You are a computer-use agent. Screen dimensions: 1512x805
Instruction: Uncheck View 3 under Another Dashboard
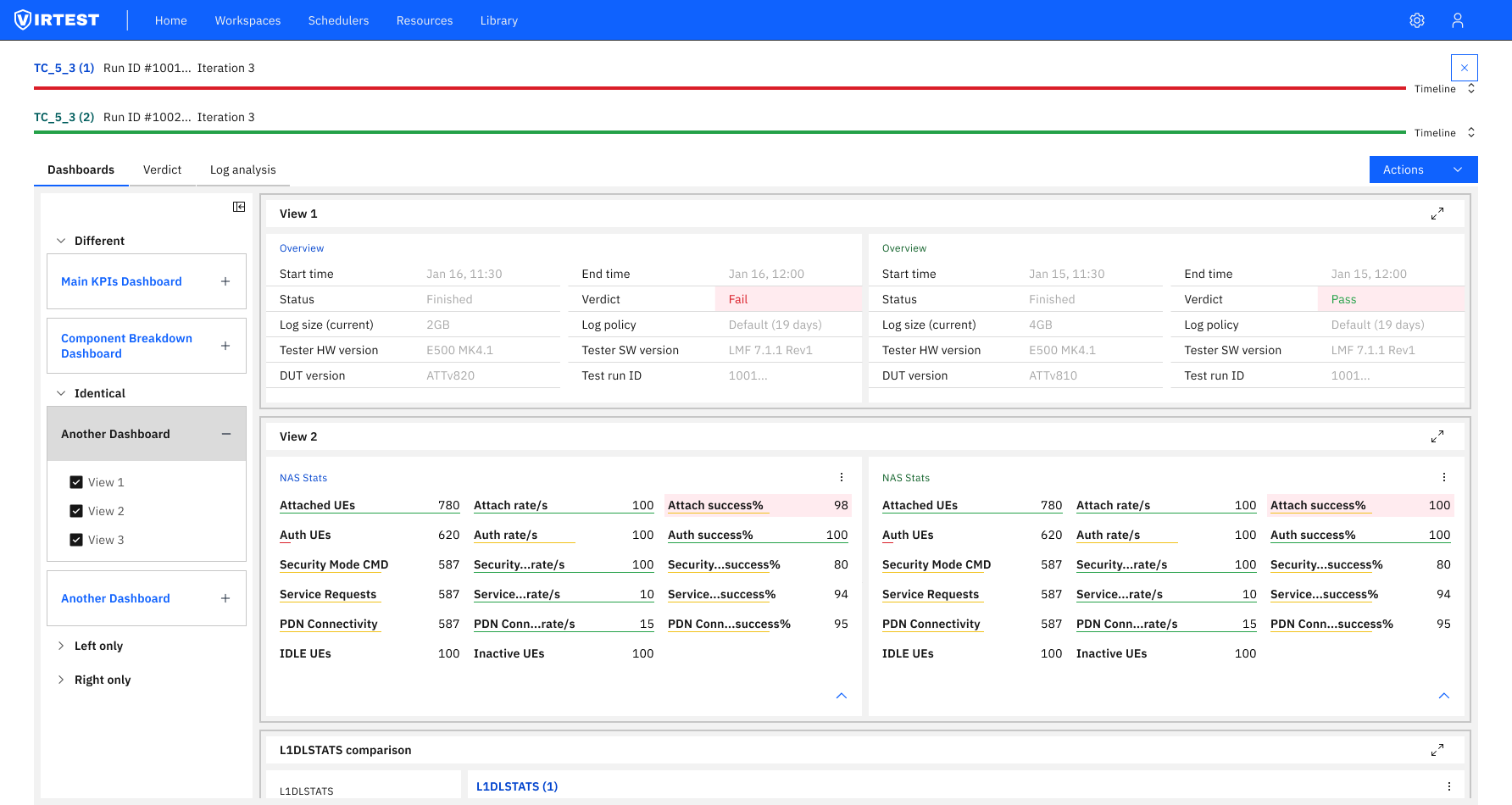click(76, 540)
